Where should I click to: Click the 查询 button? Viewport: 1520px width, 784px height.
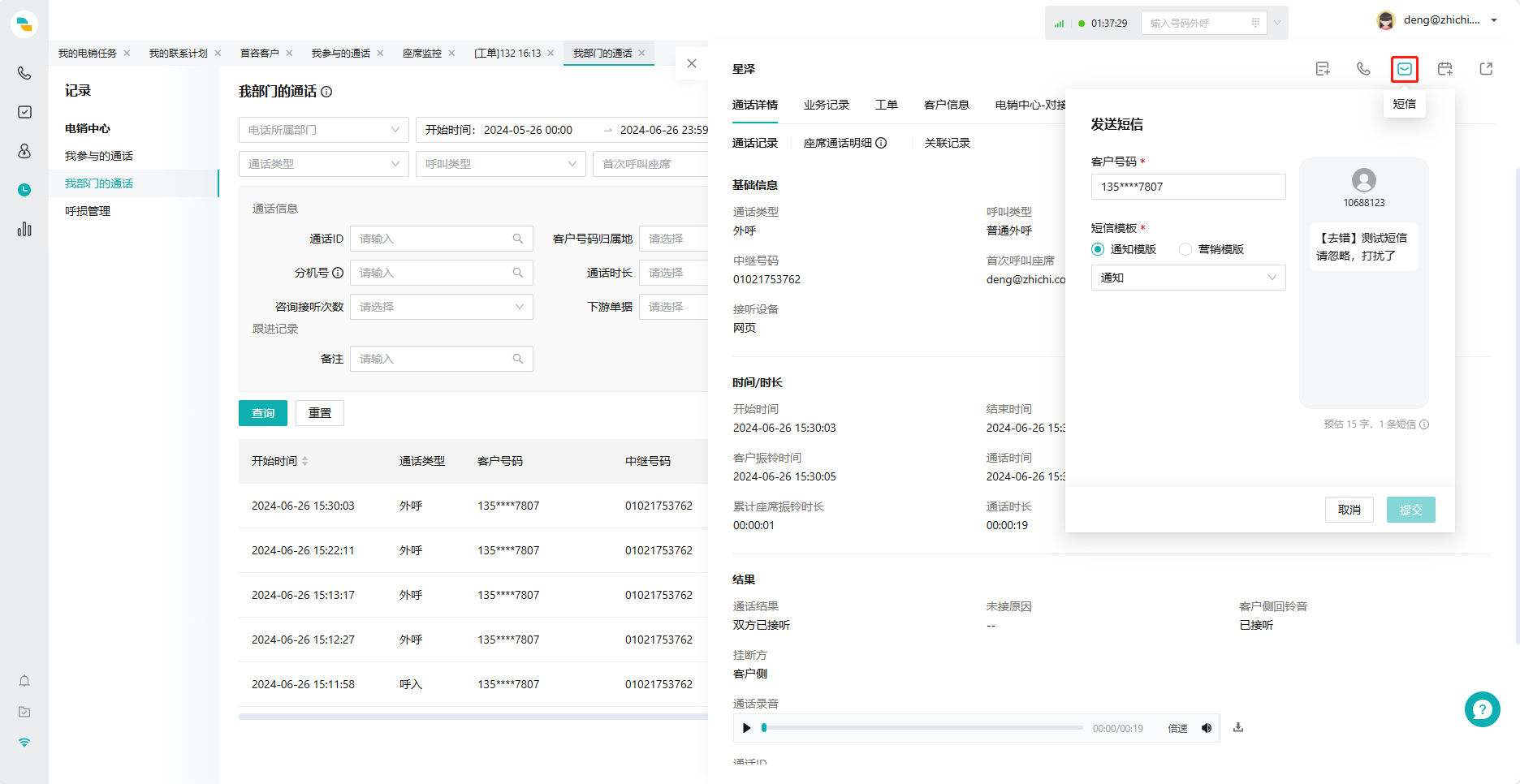pos(263,413)
